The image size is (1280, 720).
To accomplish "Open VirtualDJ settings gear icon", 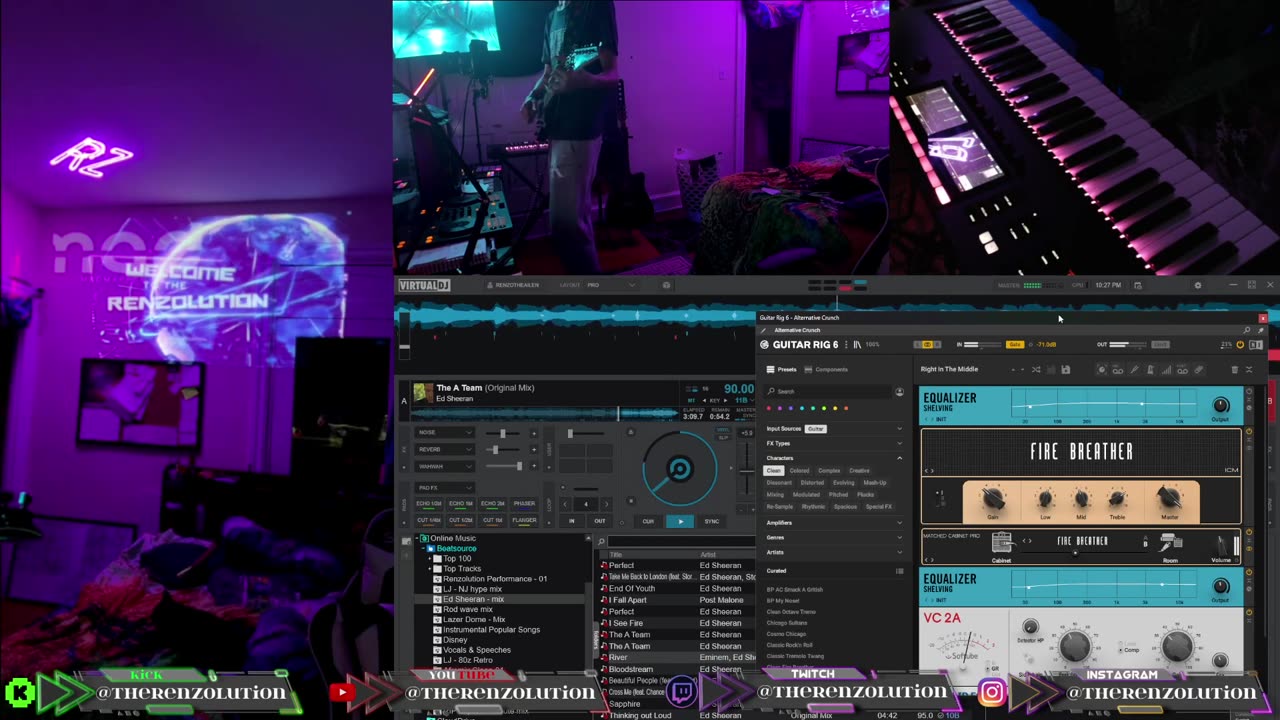I will [1198, 285].
